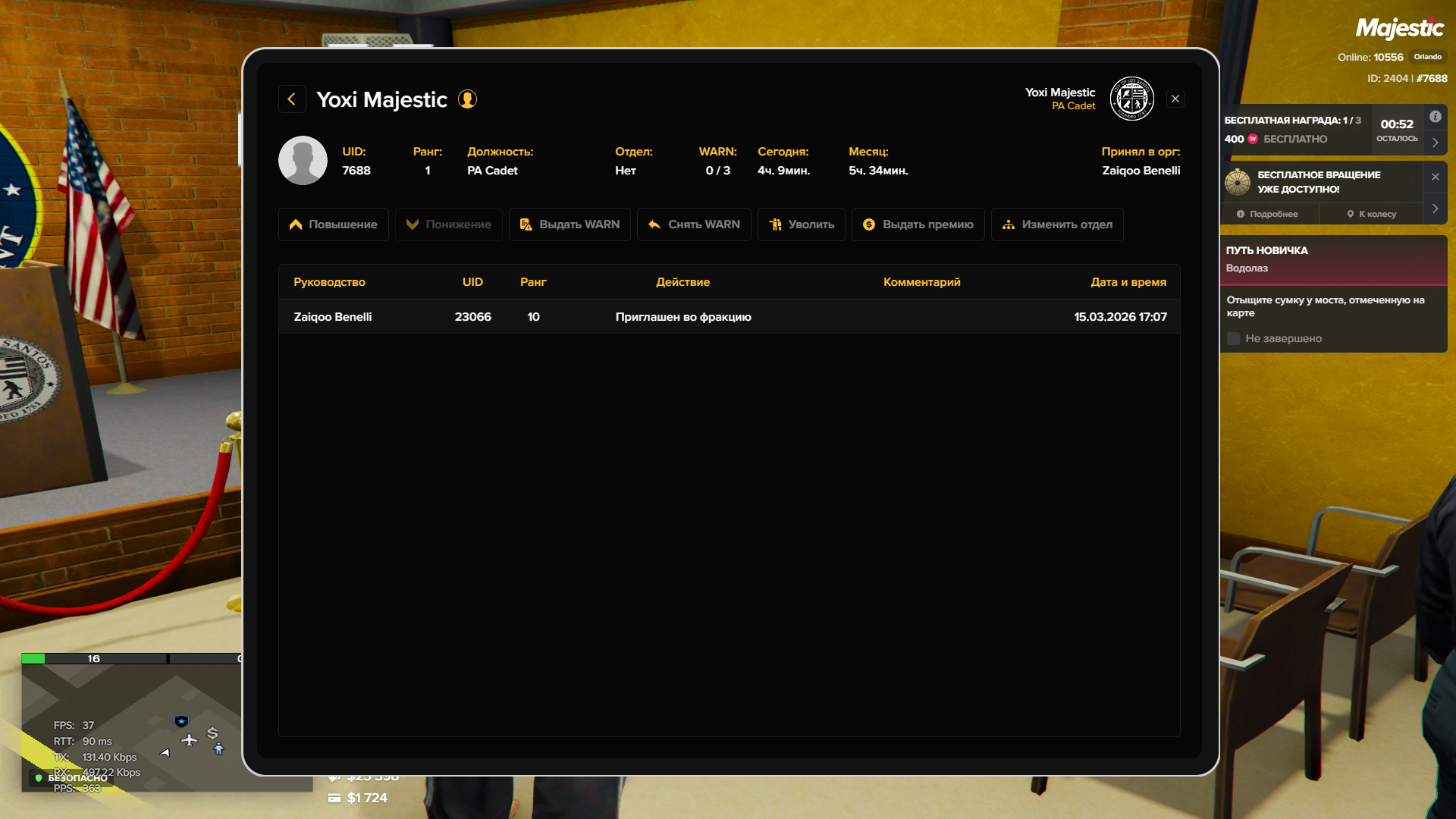Open the Подробнее details link

pyautogui.click(x=1267, y=214)
